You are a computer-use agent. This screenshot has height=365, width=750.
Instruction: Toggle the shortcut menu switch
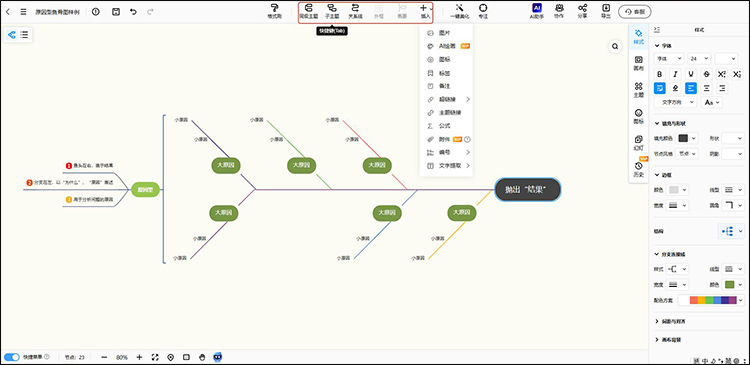pos(12,357)
